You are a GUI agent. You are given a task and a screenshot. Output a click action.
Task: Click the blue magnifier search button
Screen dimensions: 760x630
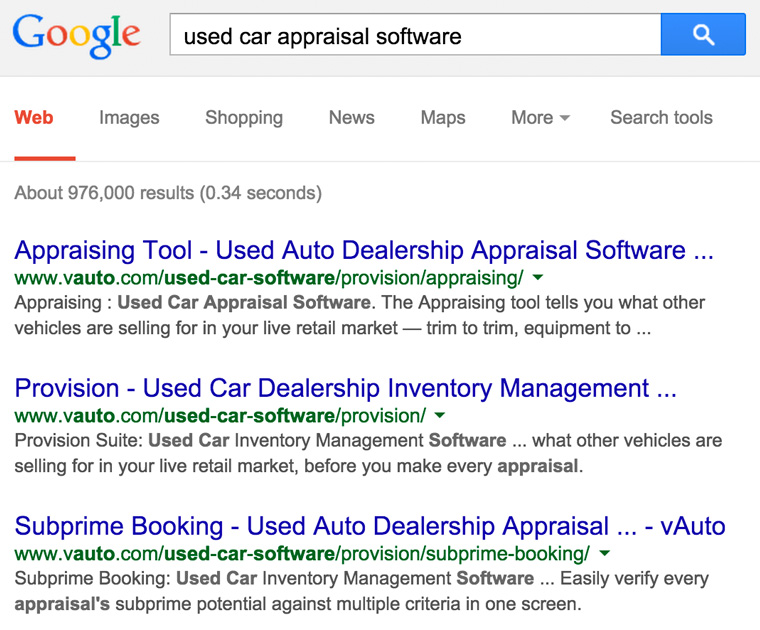tap(703, 34)
